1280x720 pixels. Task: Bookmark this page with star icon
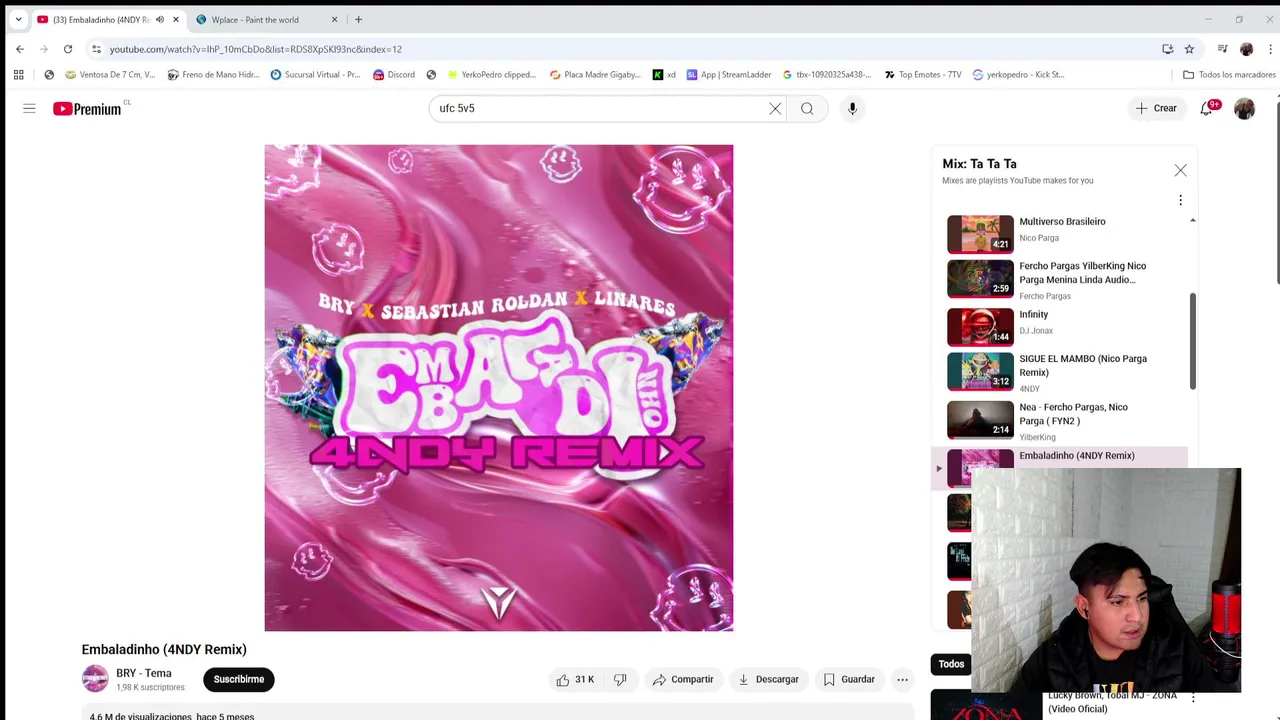click(1189, 49)
